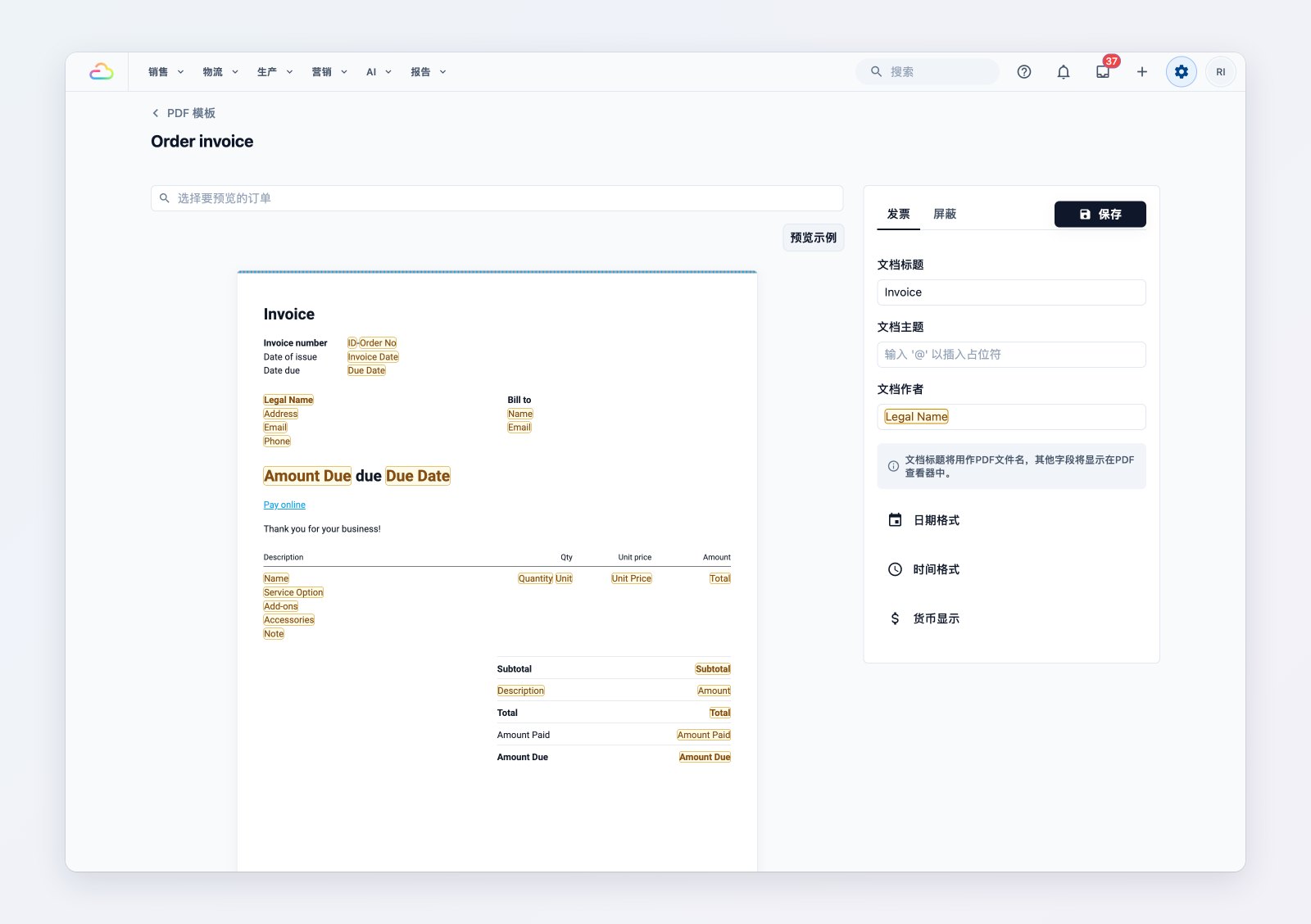The height and width of the screenshot is (924, 1311).
Task: Open the inbox icon with 37 badge
Action: click(1103, 72)
